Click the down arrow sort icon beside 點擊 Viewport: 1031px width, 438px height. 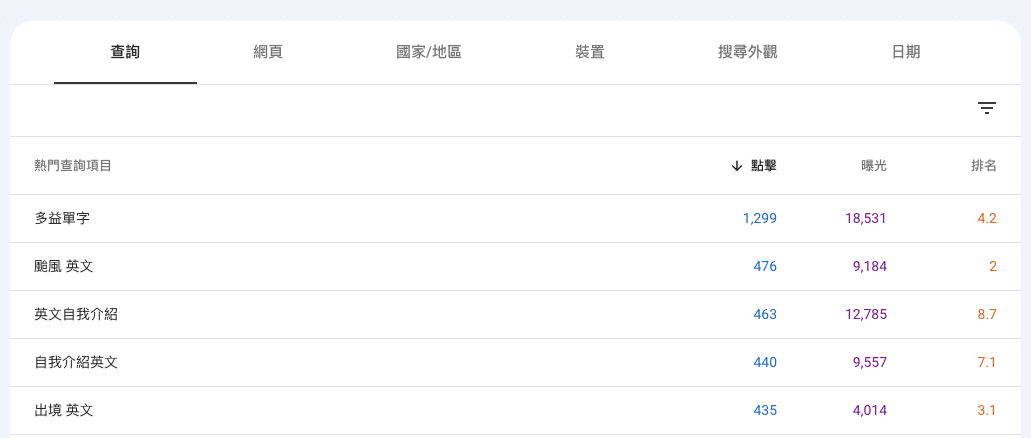(x=737, y=166)
